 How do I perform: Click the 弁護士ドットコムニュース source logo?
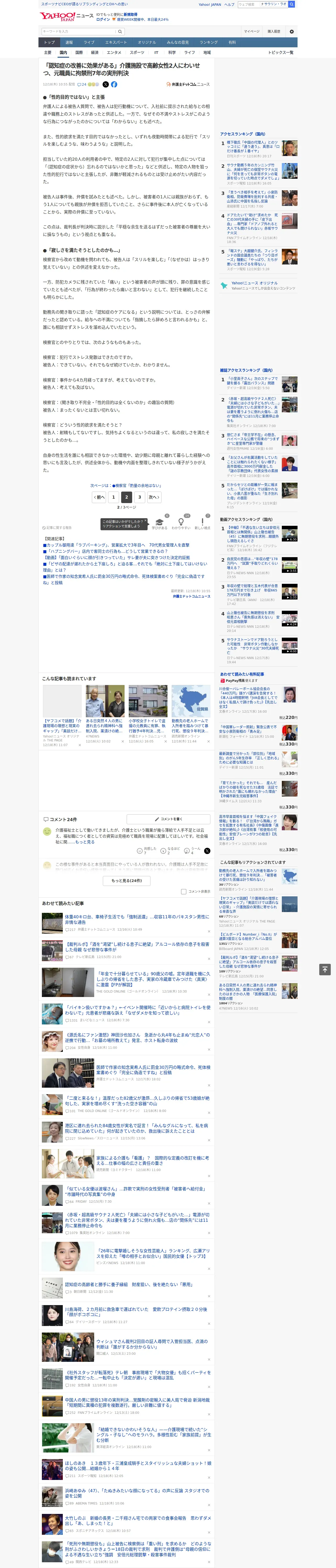click(x=188, y=85)
